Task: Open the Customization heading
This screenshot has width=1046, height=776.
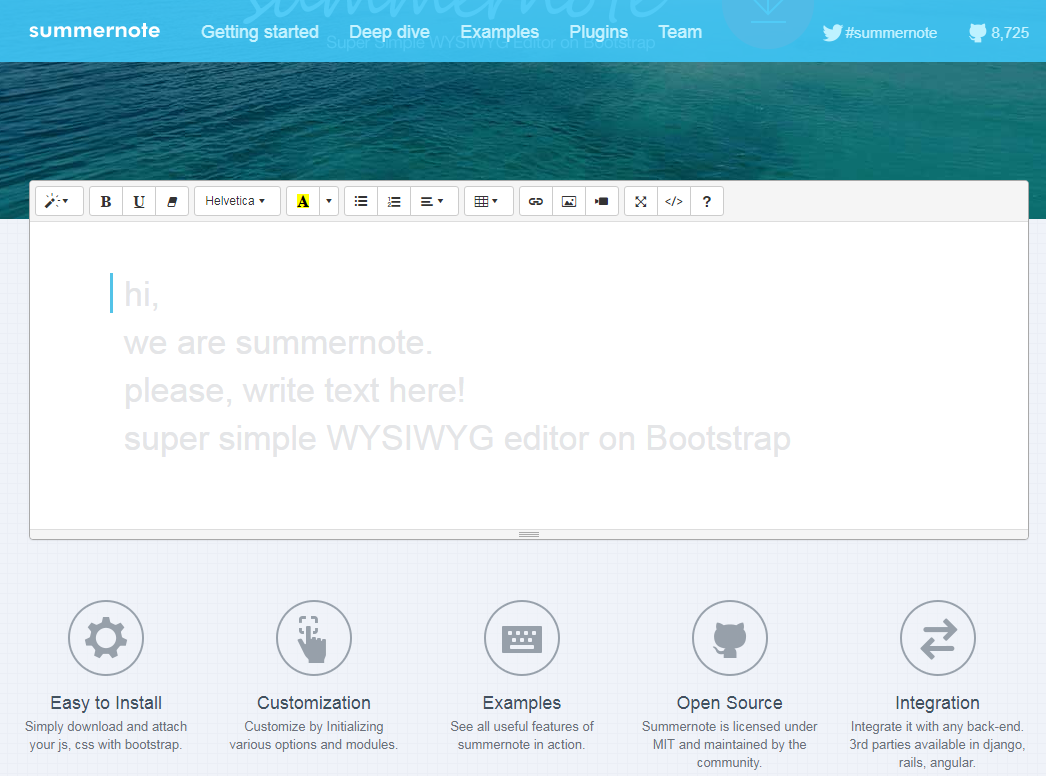Action: (314, 703)
